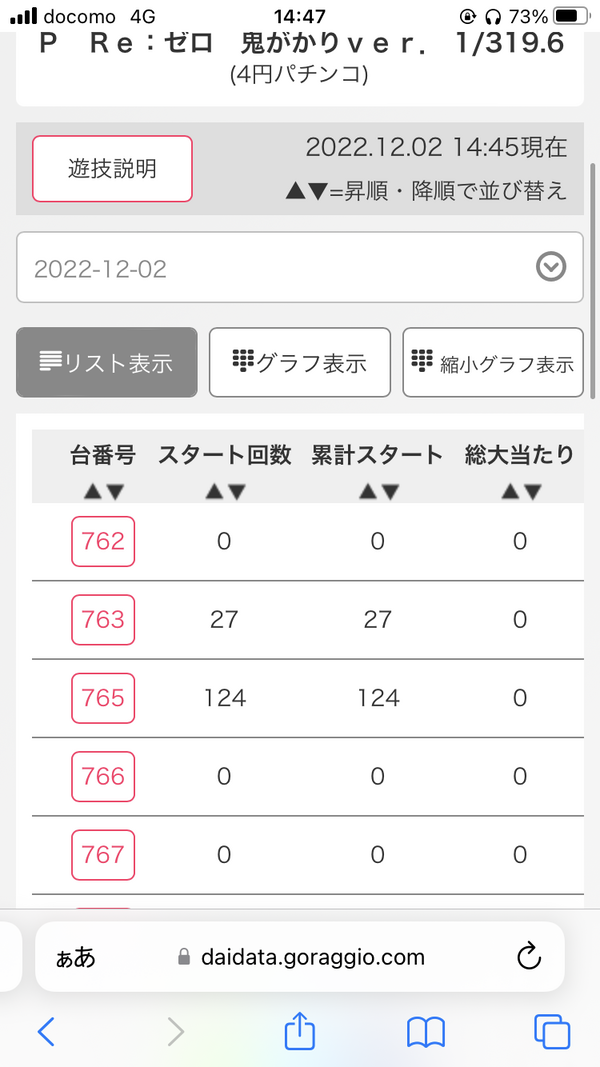
Task: Sort スタート回数 column ascending arrow
Action: 214,492
